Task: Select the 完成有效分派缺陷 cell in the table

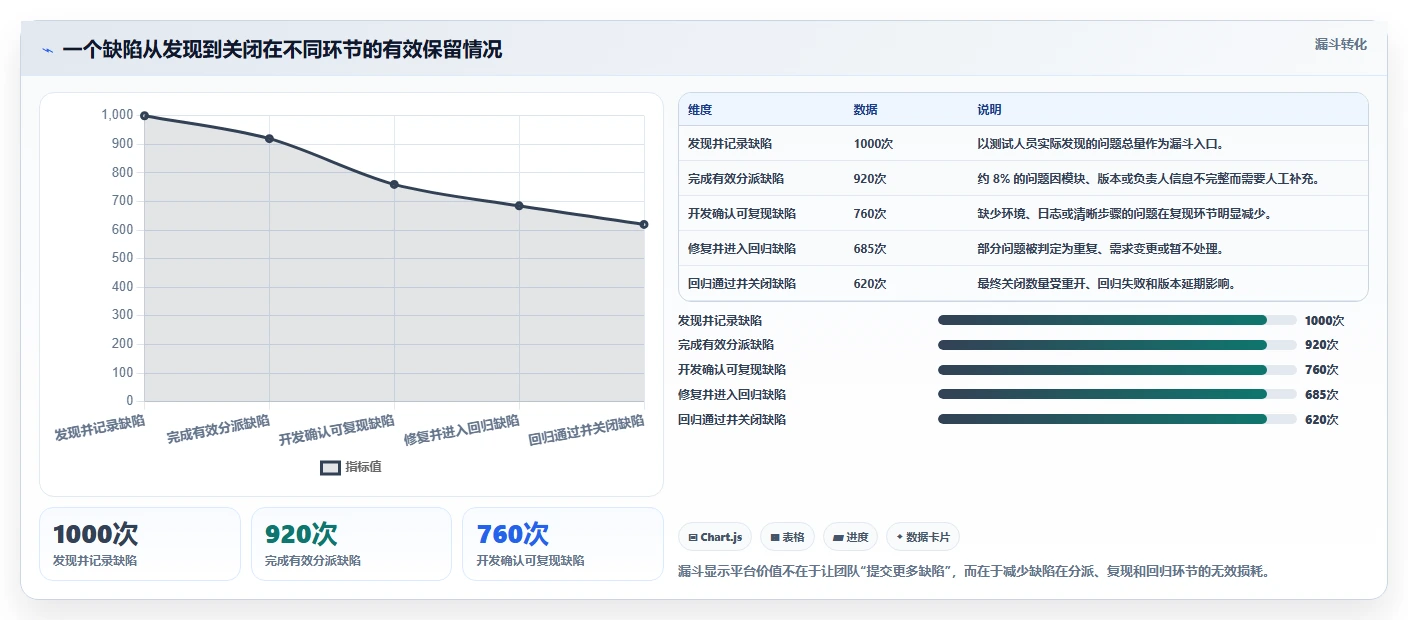Action: (x=736, y=179)
